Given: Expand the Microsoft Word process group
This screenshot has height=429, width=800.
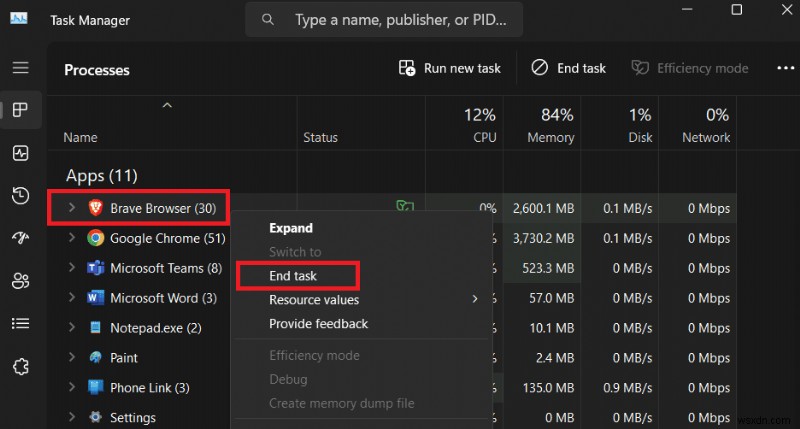Looking at the screenshot, I should 71,297.
